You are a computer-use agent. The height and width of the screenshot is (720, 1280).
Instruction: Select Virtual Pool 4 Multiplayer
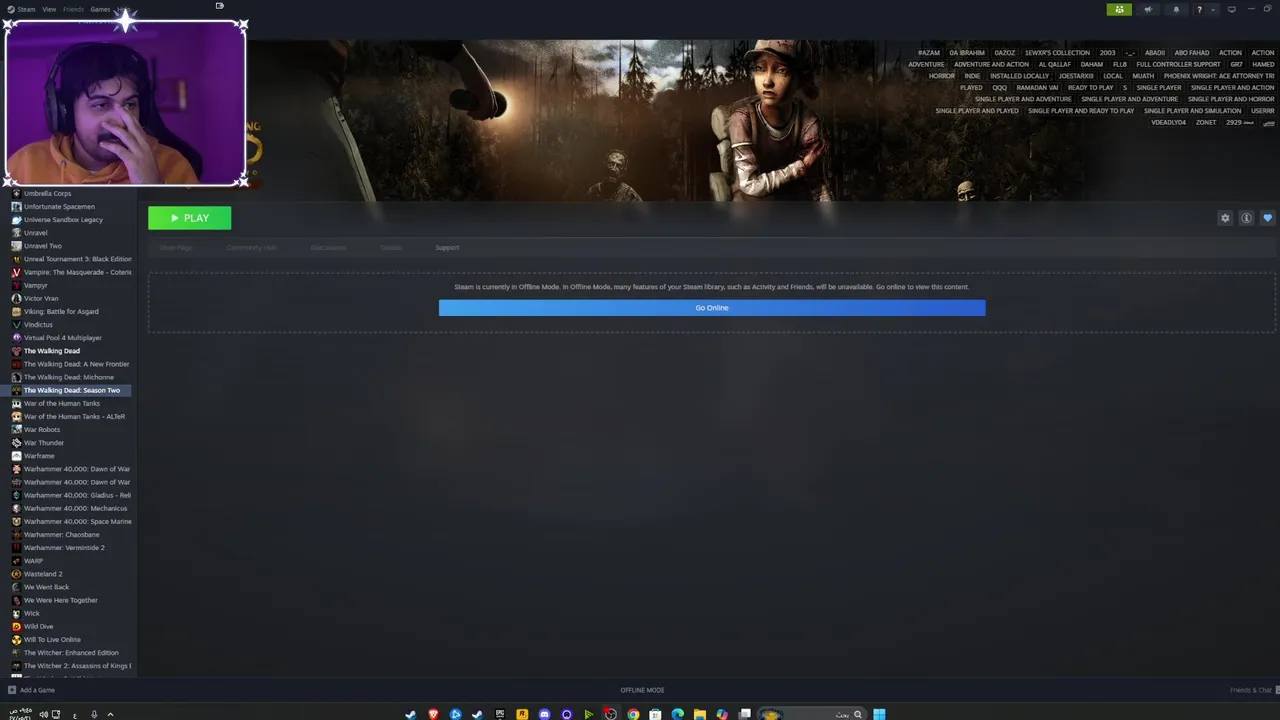[62, 338]
